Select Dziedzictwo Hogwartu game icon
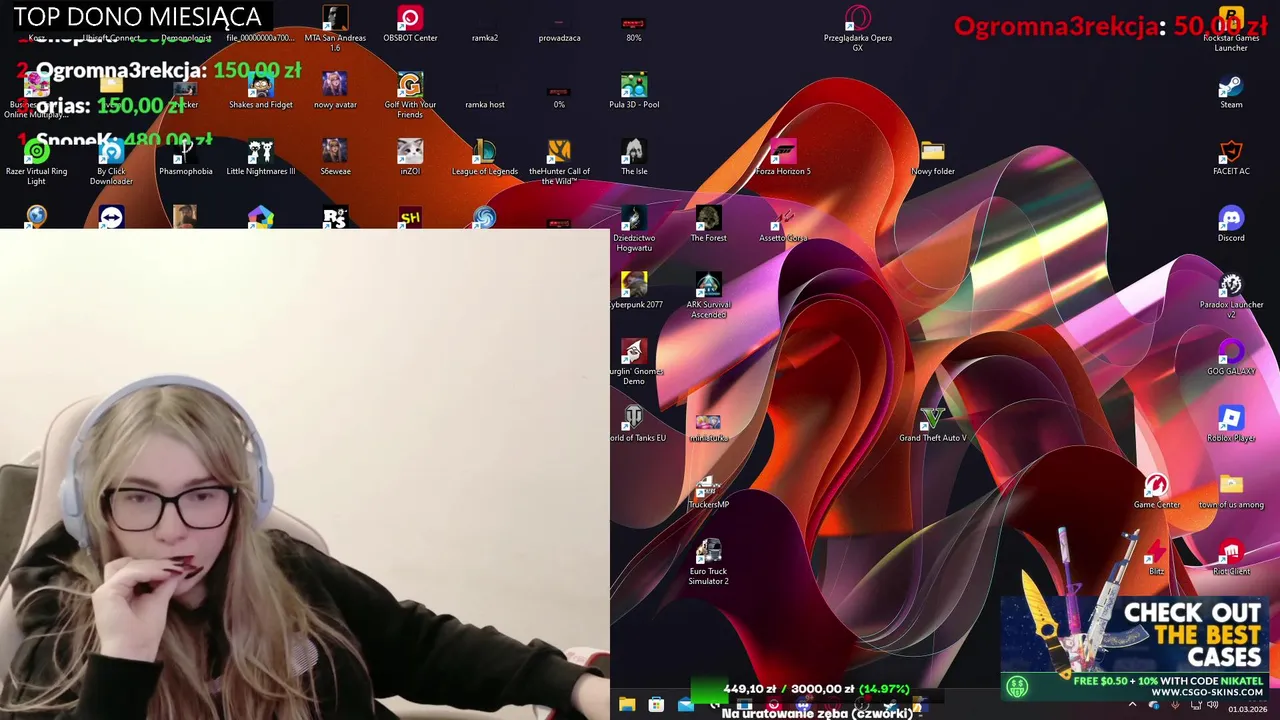 click(x=634, y=229)
